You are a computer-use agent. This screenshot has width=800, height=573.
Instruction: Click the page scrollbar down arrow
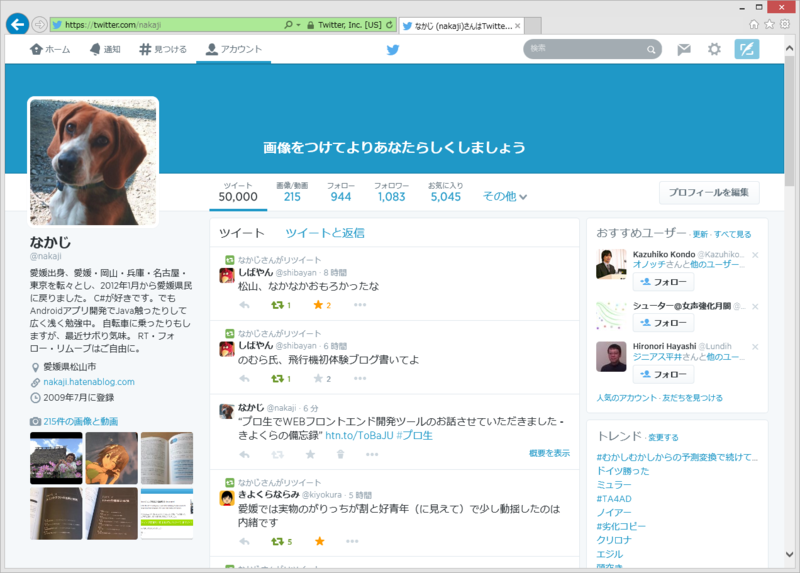(789, 554)
